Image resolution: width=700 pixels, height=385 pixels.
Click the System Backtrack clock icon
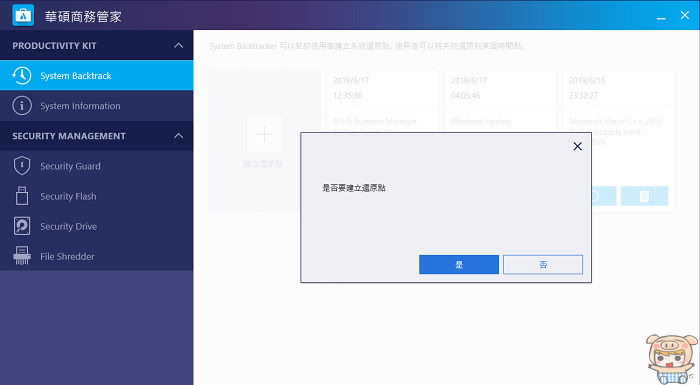(21, 75)
